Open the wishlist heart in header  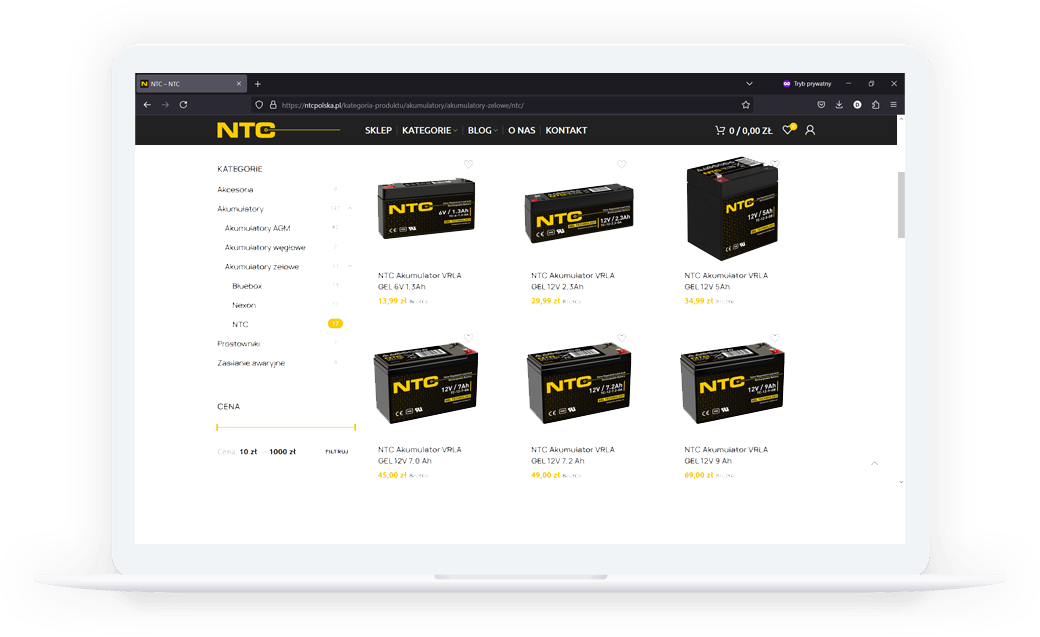788,130
